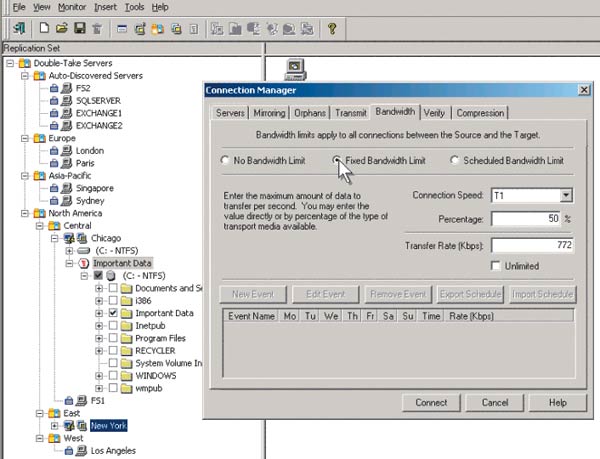Image resolution: width=600 pixels, height=459 pixels.
Task: Click the Delete trash can toolbar icon
Action: click(96, 28)
